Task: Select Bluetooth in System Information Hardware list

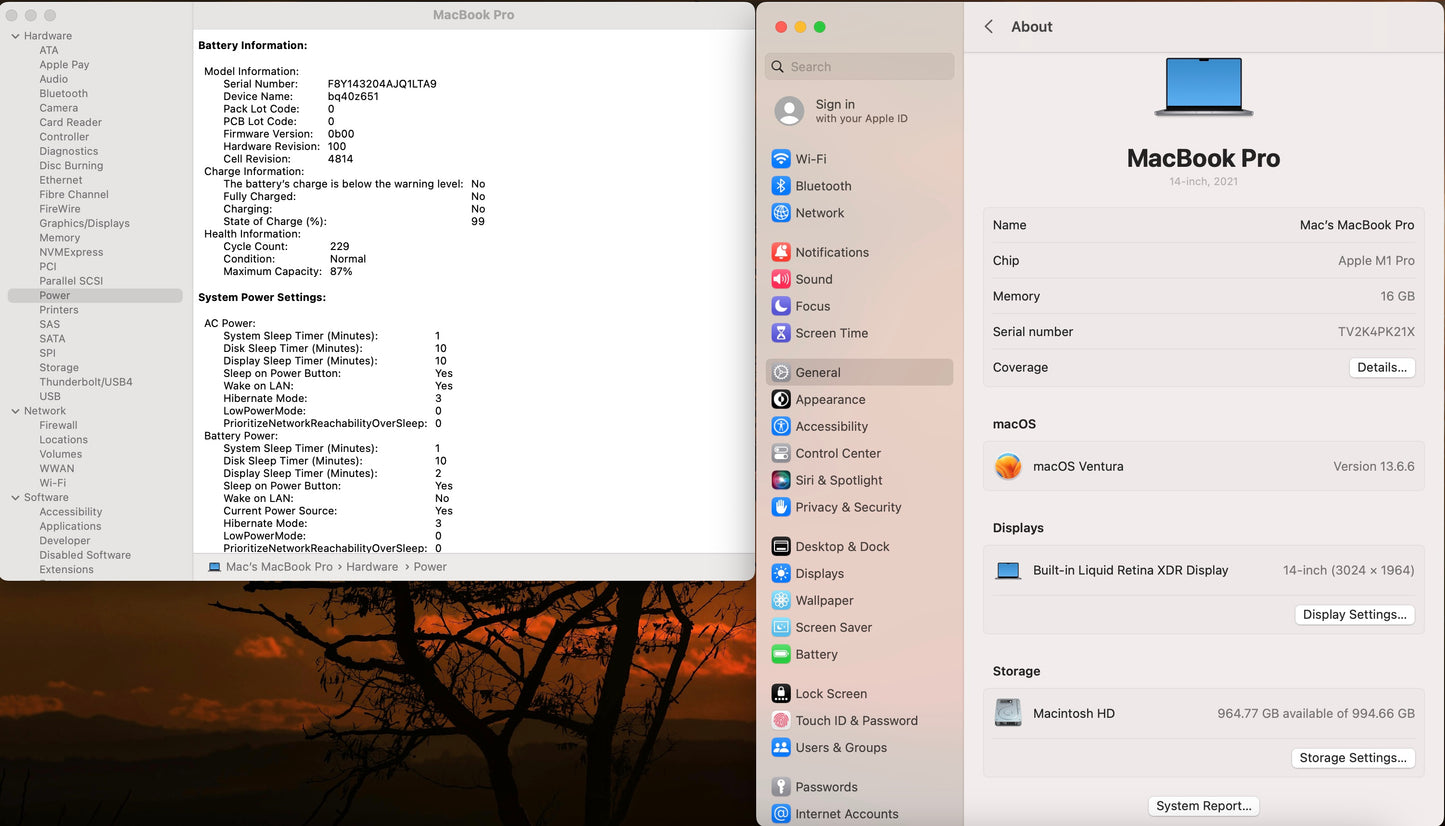Action: 64,94
